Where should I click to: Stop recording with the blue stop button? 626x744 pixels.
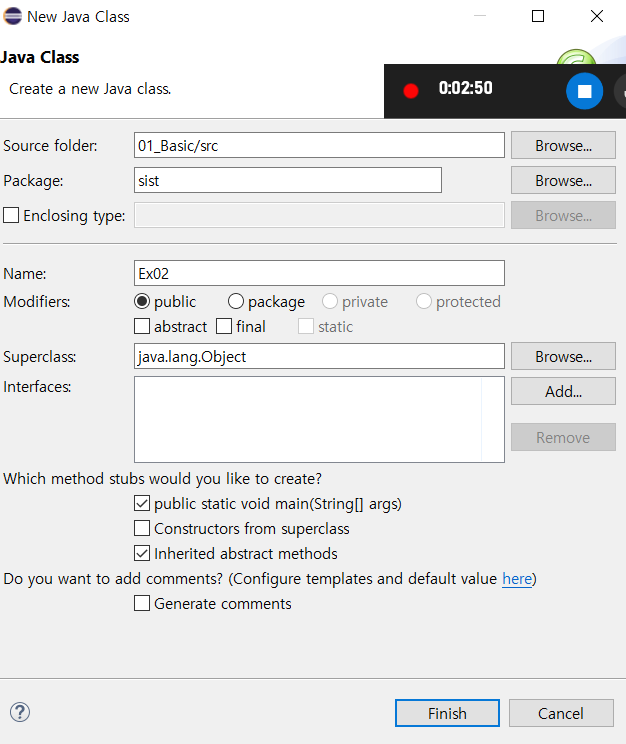pos(584,91)
